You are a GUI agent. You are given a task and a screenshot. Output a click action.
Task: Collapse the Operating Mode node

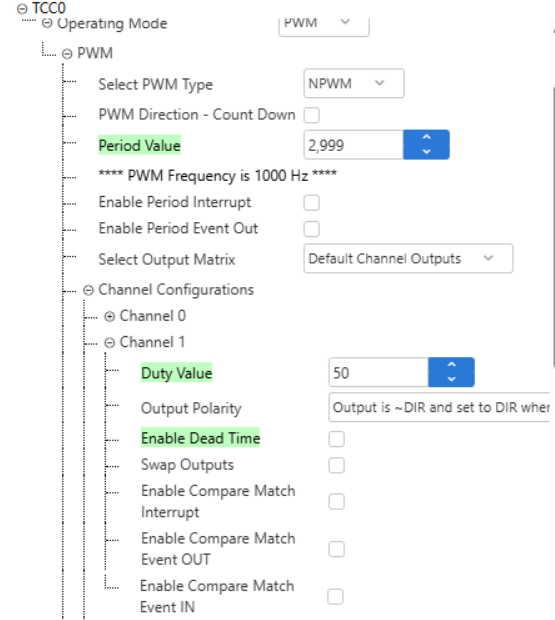click(47, 23)
